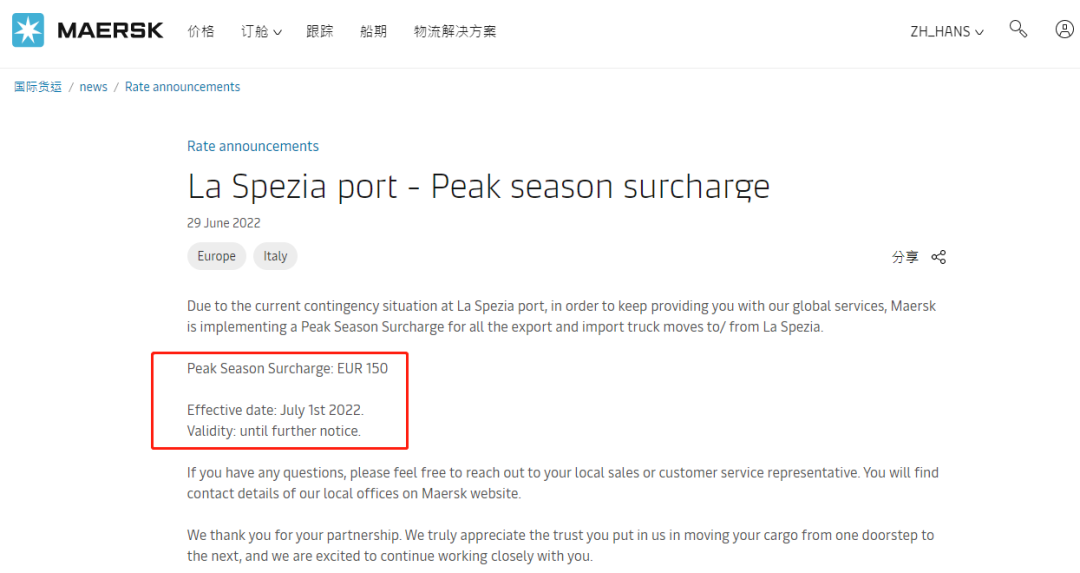Go to the 船期 menu item
The width and height of the screenshot is (1080, 573).
(373, 31)
